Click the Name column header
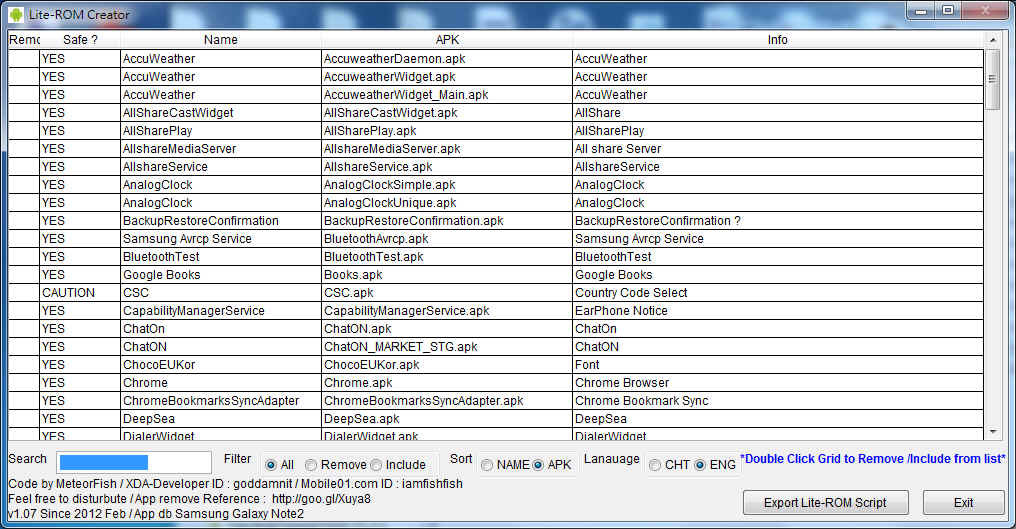 (221, 40)
